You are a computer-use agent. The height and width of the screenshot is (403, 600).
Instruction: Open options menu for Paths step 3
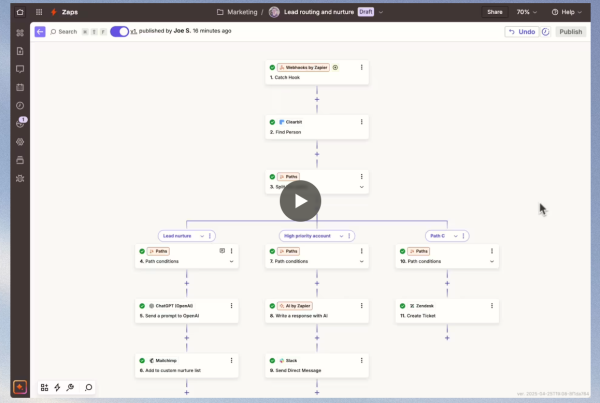[362, 176]
